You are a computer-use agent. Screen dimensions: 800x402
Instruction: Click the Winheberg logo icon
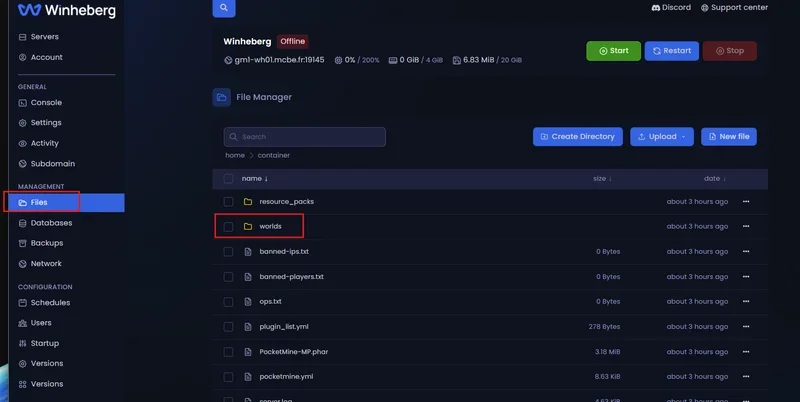pos(29,10)
